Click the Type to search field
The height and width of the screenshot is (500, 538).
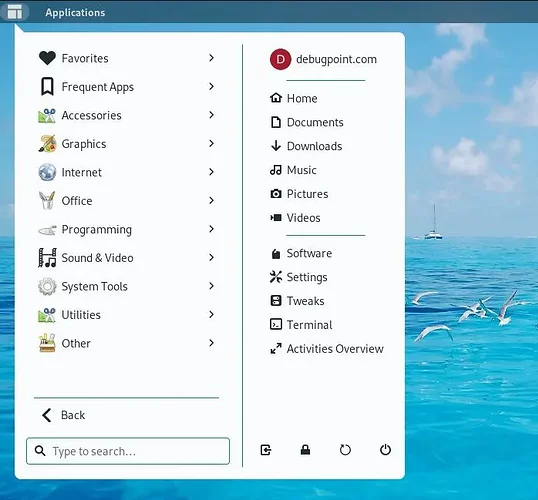click(128, 451)
